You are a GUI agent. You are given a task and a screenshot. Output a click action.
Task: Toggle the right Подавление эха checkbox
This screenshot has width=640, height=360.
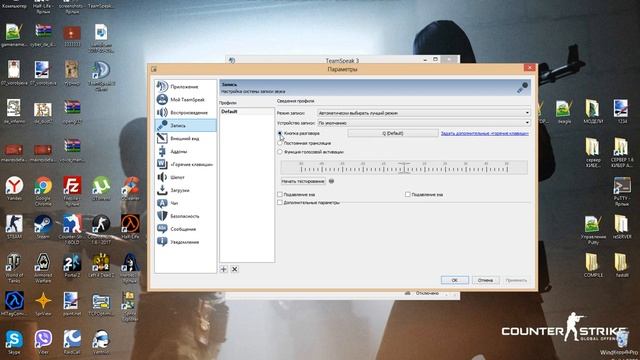(408, 194)
